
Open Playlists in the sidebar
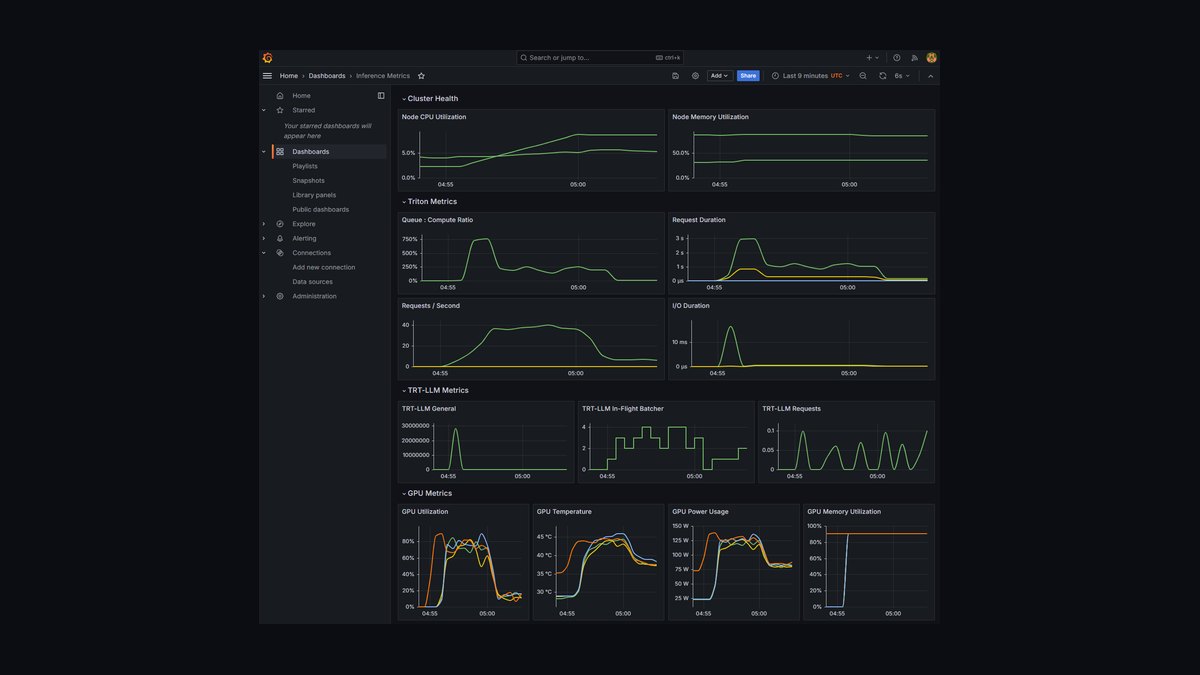click(x=305, y=166)
